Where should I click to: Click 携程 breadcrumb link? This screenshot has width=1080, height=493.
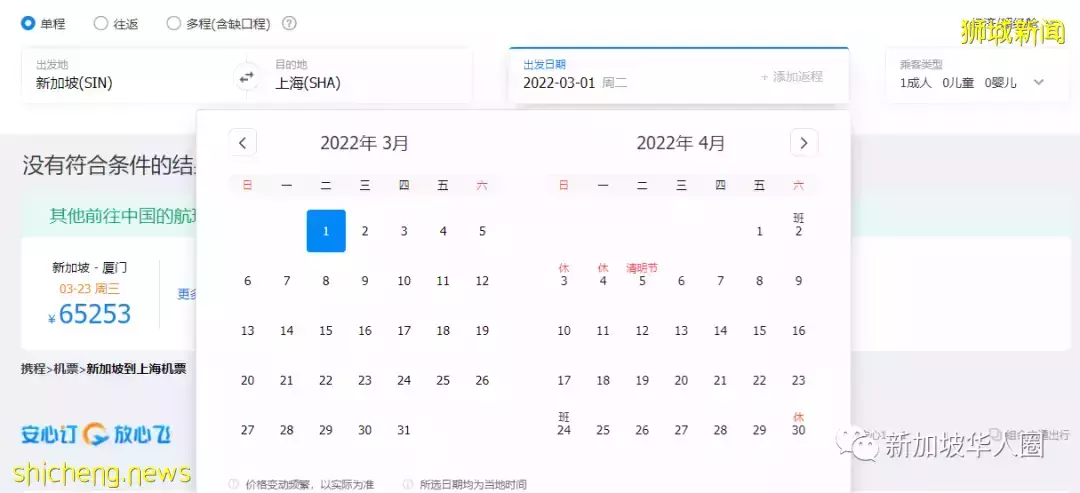tap(34, 368)
